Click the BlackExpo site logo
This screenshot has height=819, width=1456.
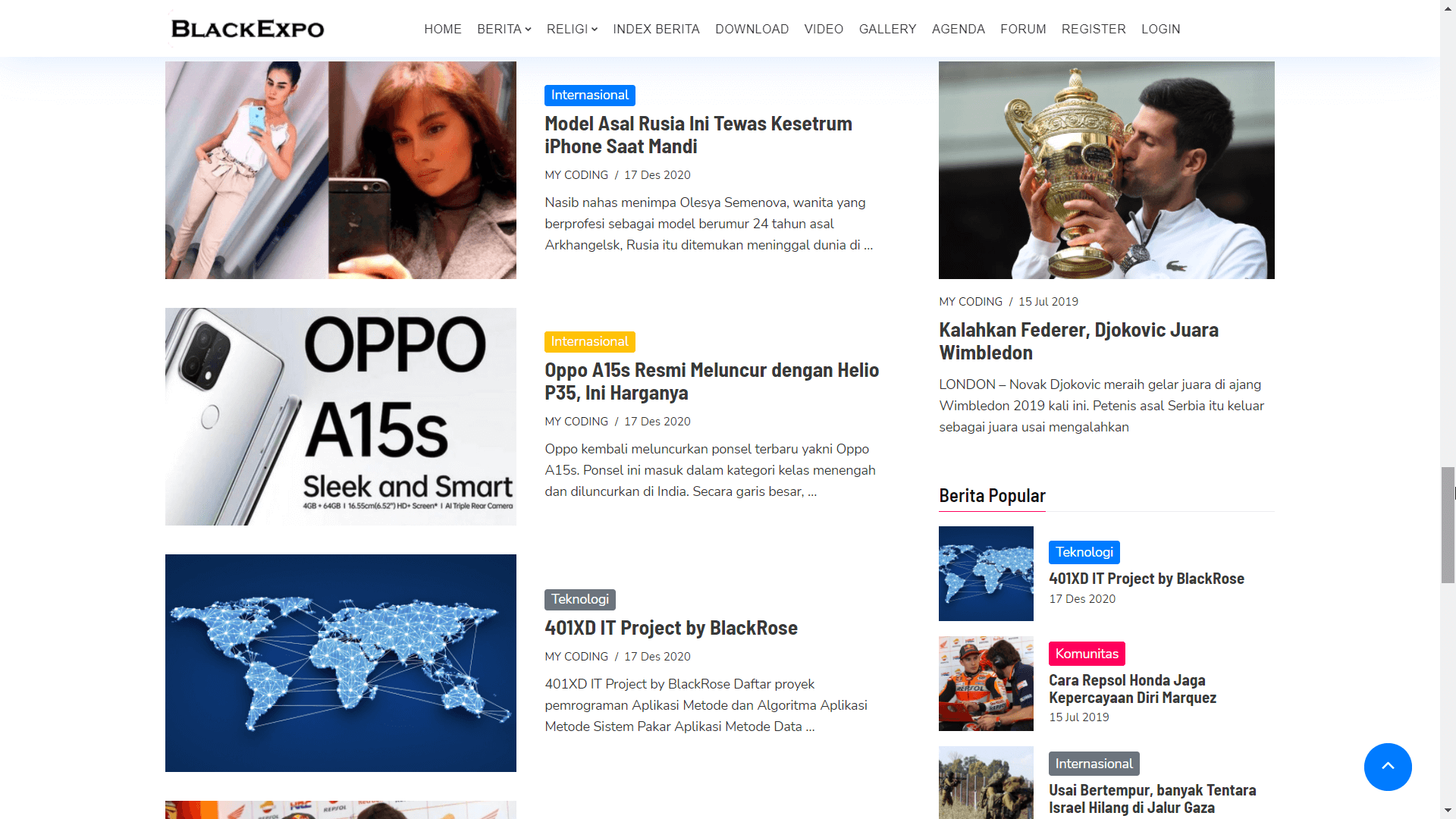[x=246, y=28]
